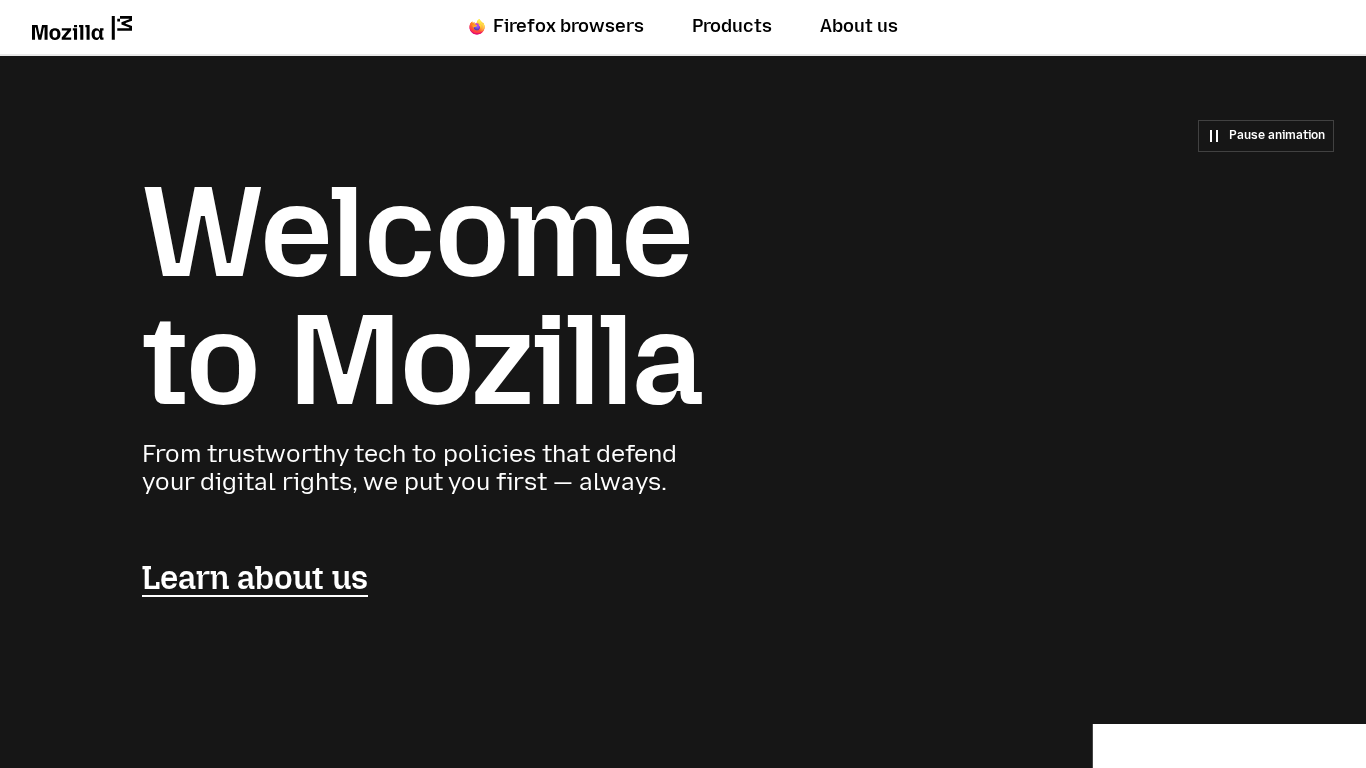The width and height of the screenshot is (1366, 768).
Task: Expand the Firefox browsers menu
Action: pos(568,27)
